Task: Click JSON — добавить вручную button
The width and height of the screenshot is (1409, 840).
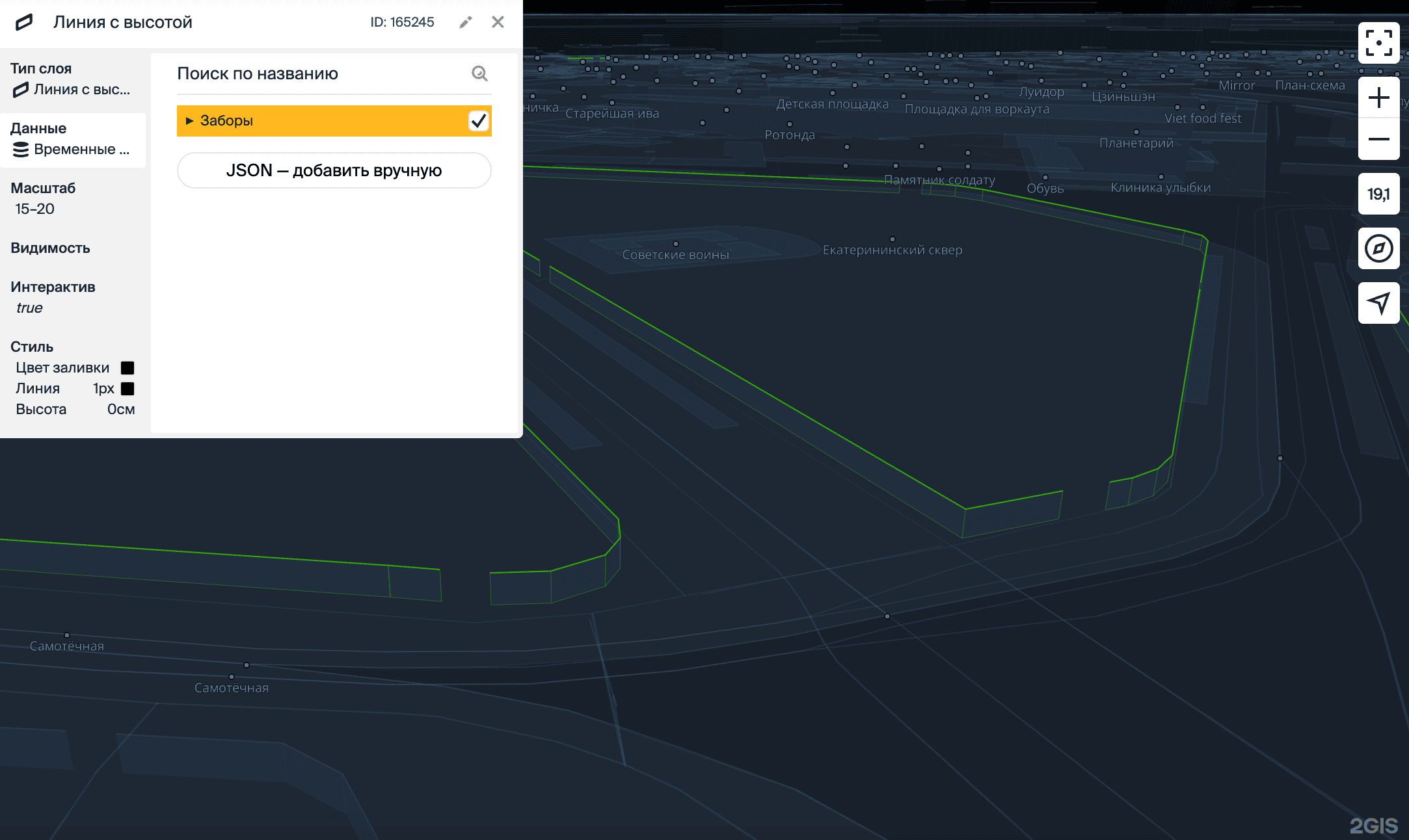Action: 334,170
